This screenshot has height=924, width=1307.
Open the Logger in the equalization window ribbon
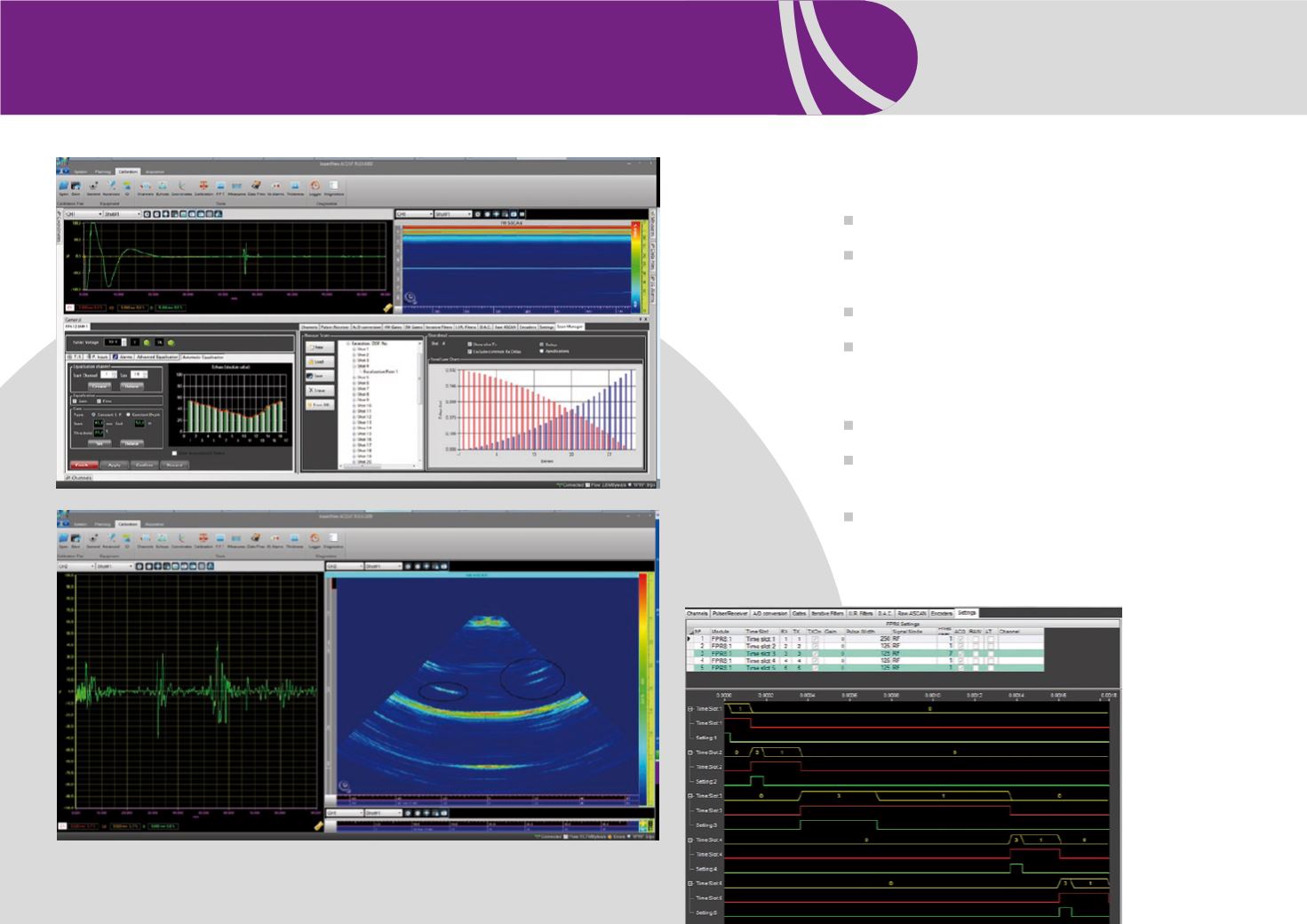click(315, 187)
